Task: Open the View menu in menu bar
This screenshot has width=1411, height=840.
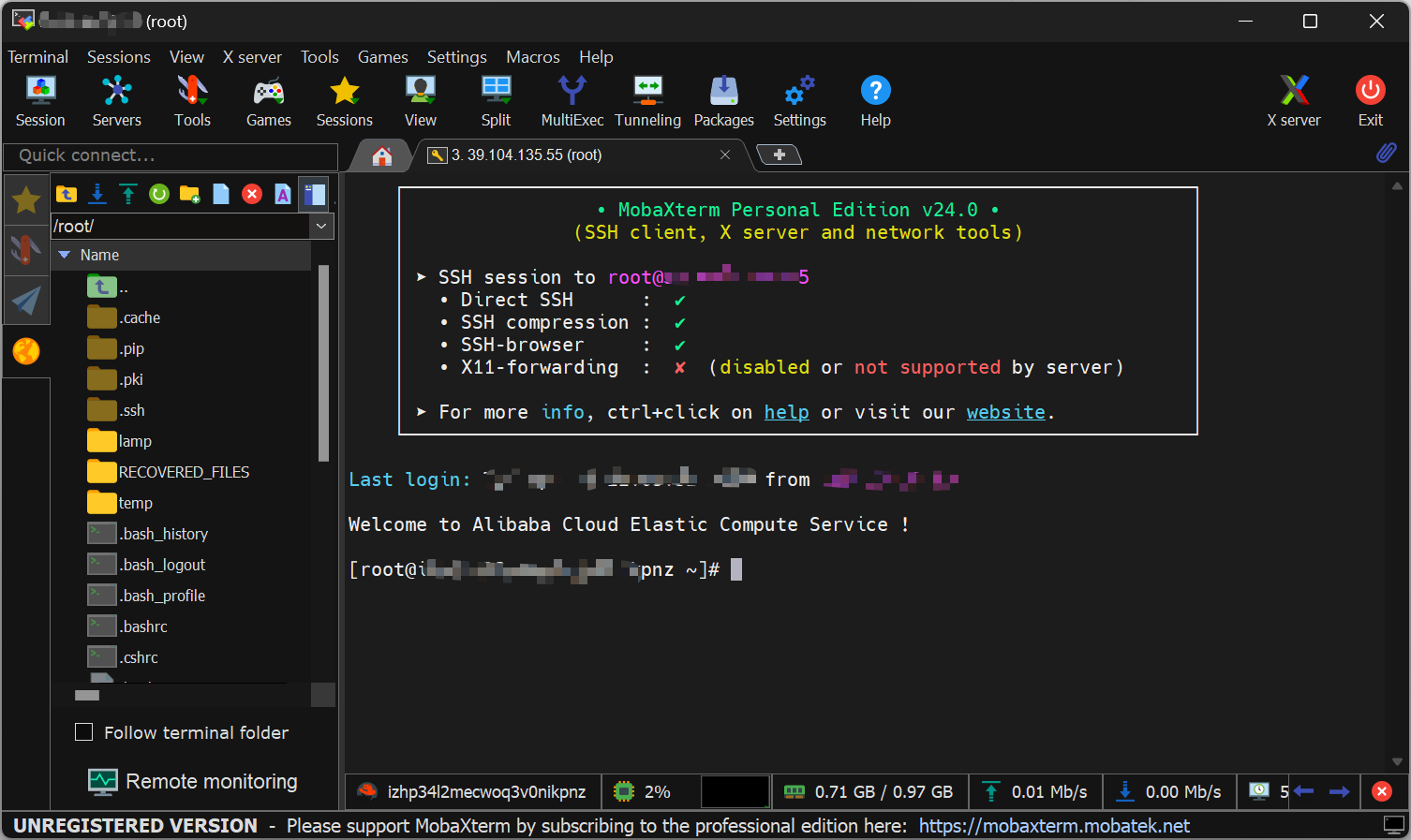Action: click(x=186, y=57)
